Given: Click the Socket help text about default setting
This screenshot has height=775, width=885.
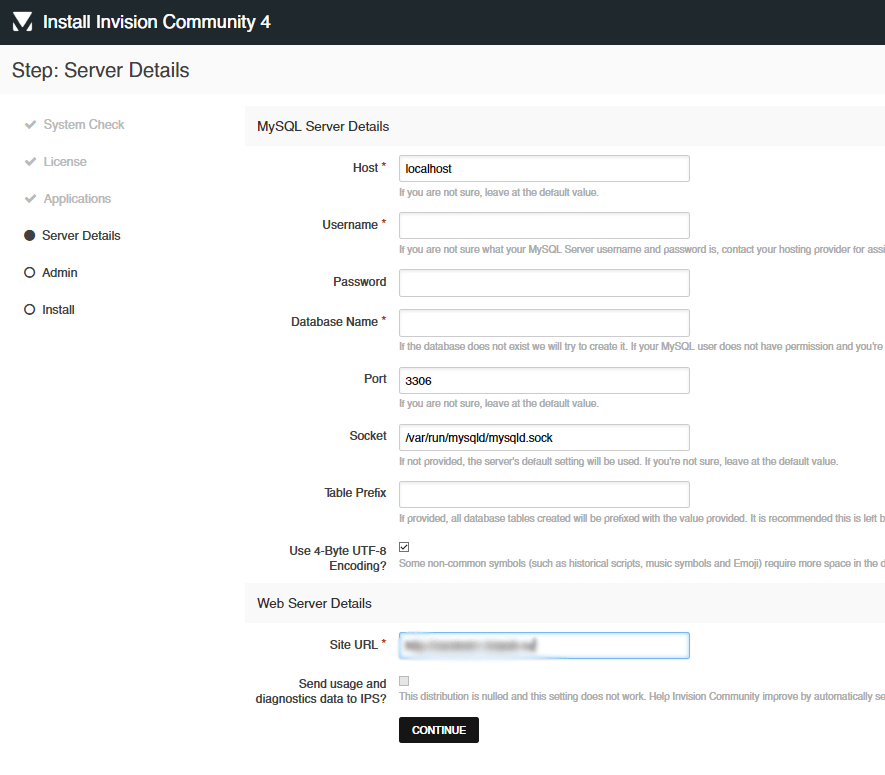Looking at the screenshot, I should 619,462.
